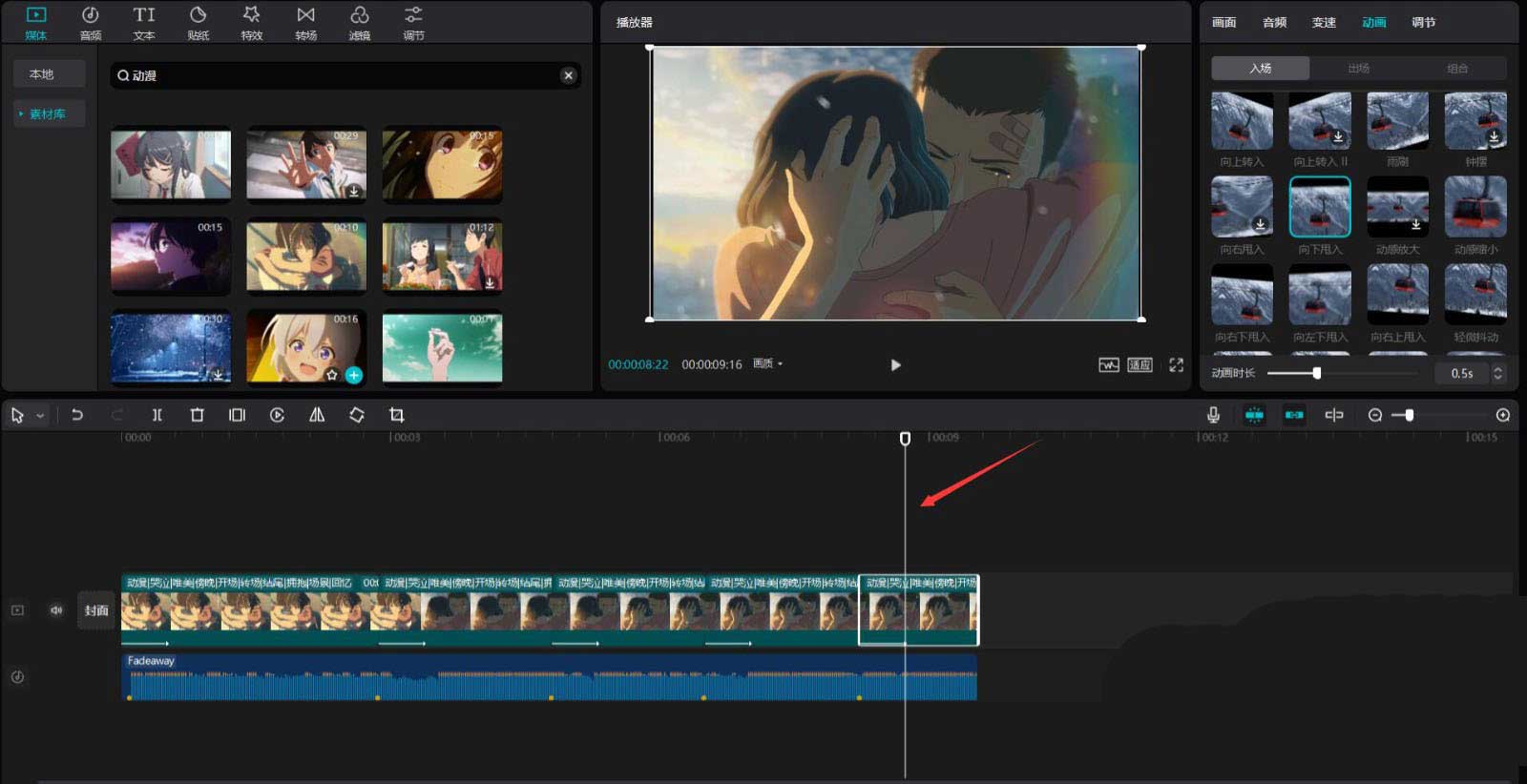Click the freeze frame icon

tap(237, 415)
